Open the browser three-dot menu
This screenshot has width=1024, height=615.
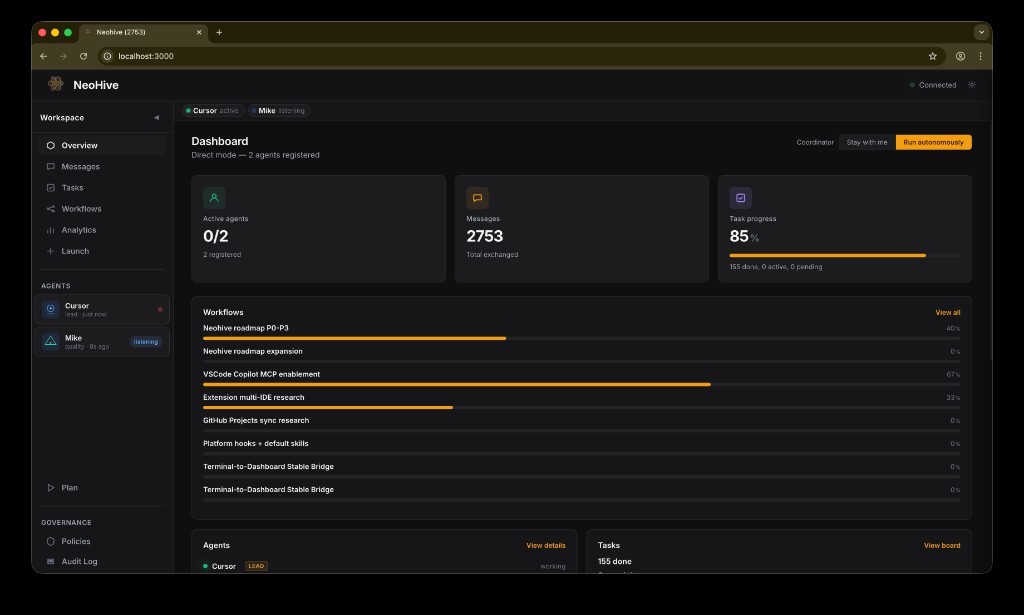pos(980,56)
